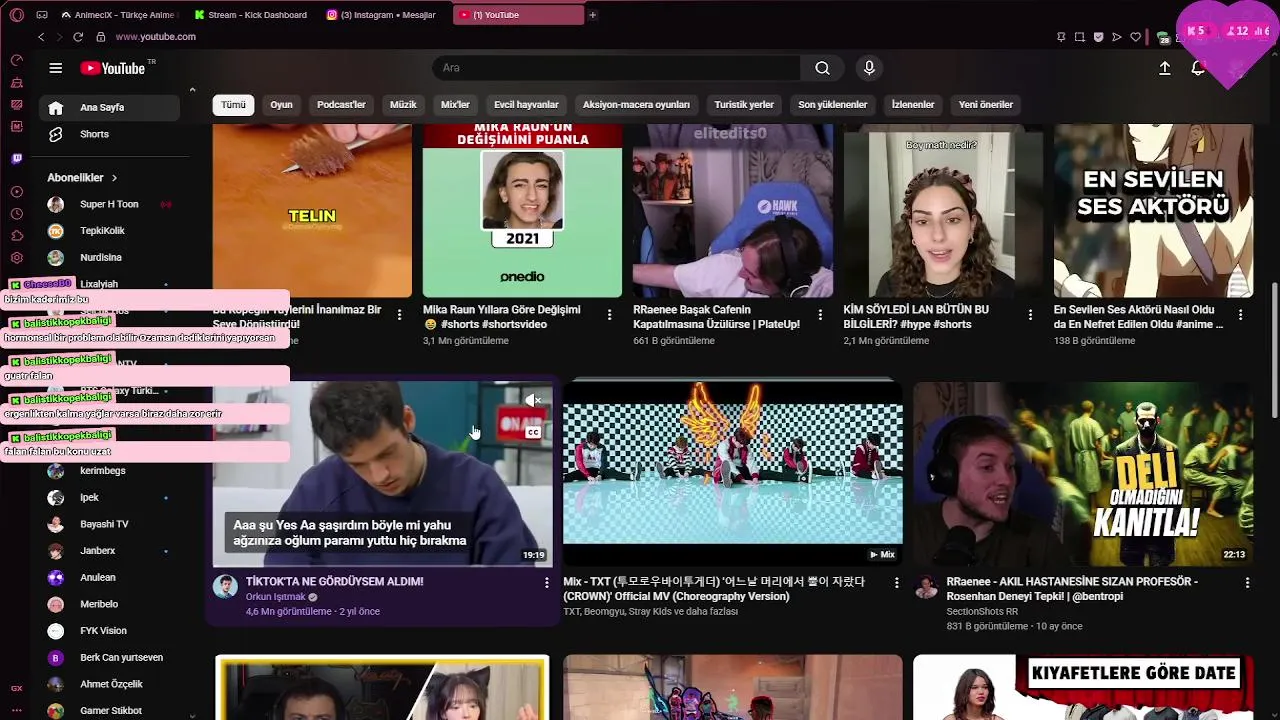The image size is (1280, 720).
Task: Select the Müzik filter chip
Action: (x=403, y=105)
